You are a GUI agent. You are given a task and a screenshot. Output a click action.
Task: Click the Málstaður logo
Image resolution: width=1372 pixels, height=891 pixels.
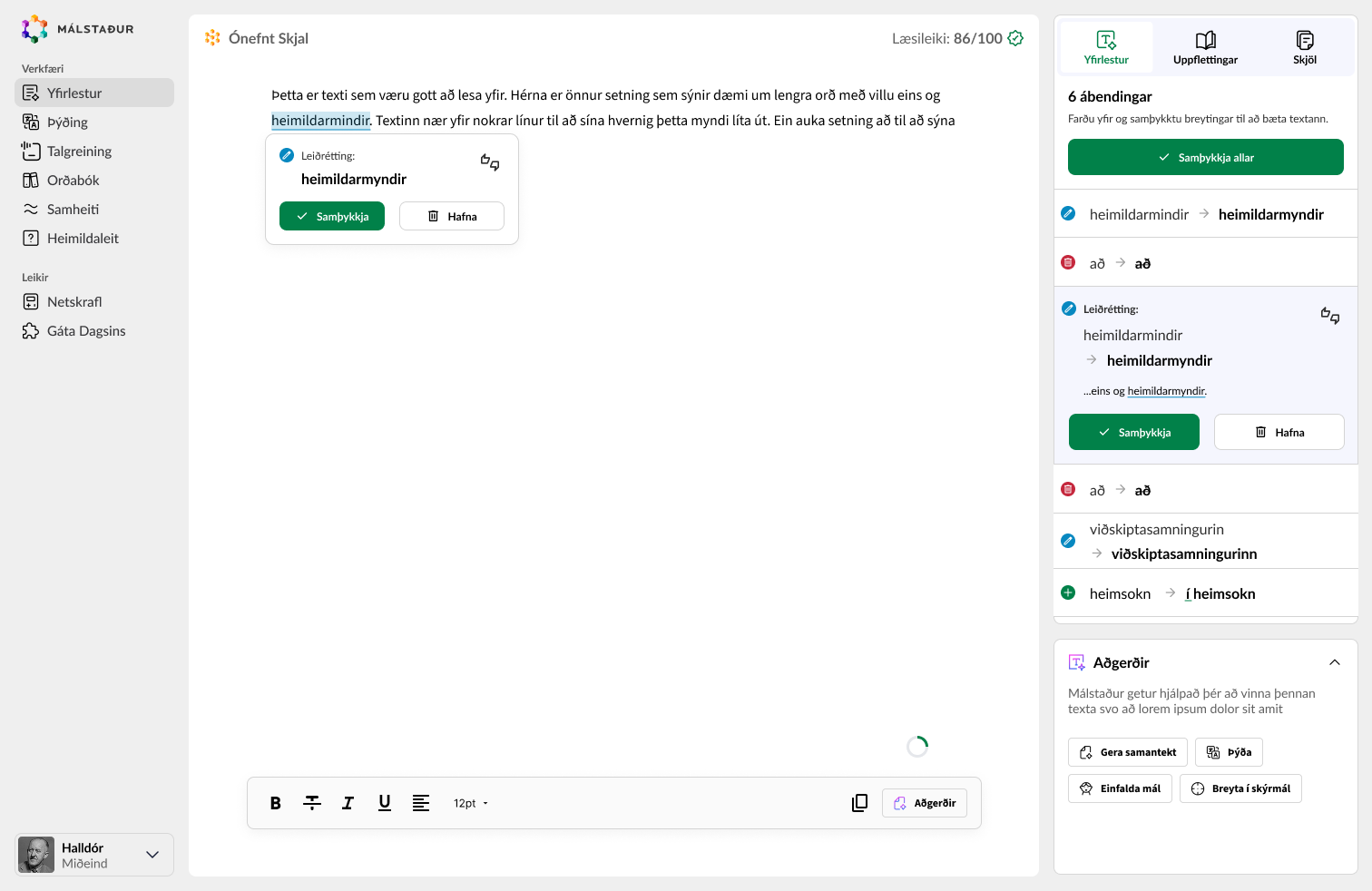coord(78,29)
